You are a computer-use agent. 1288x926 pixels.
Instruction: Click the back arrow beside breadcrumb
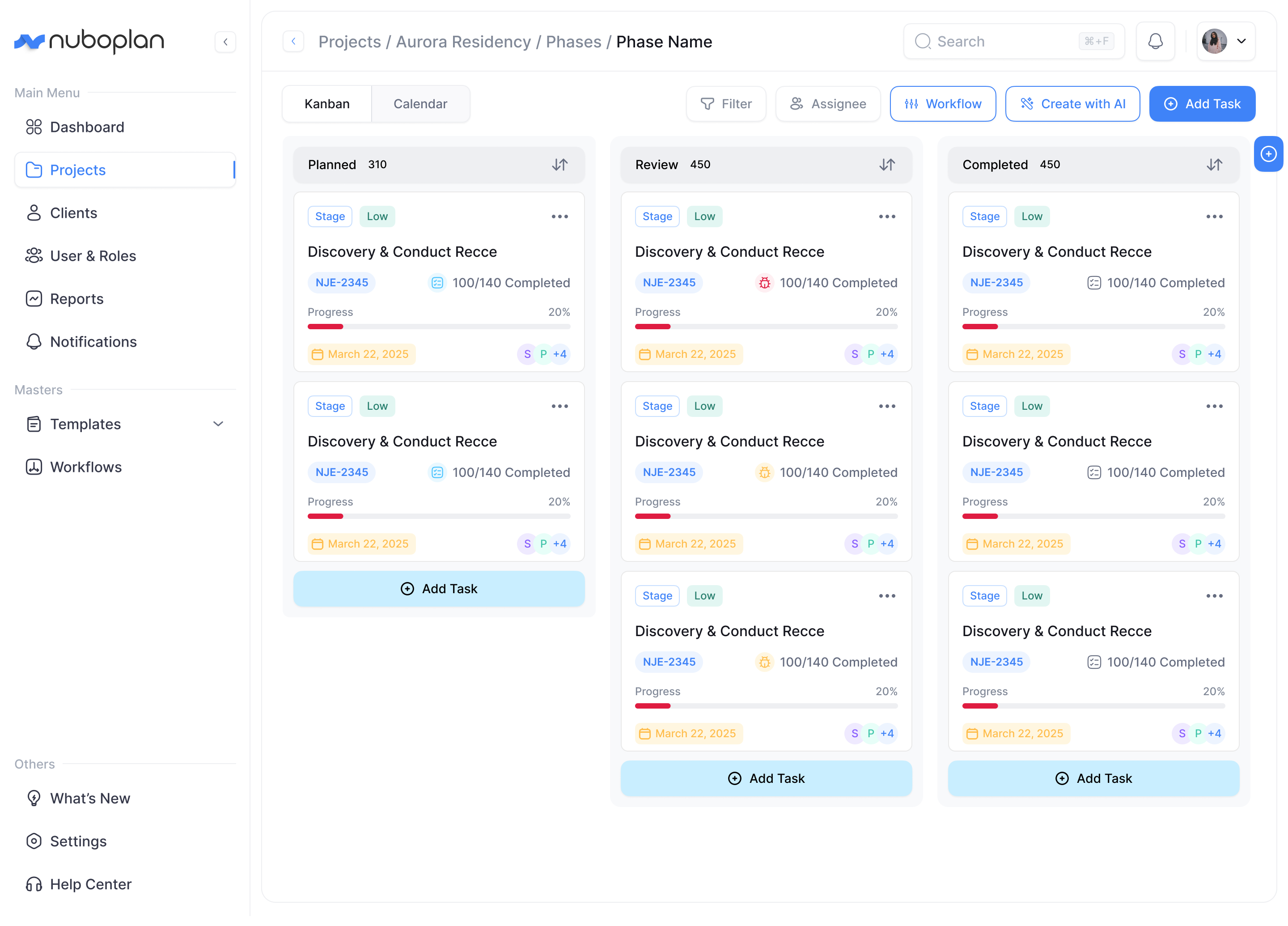293,42
